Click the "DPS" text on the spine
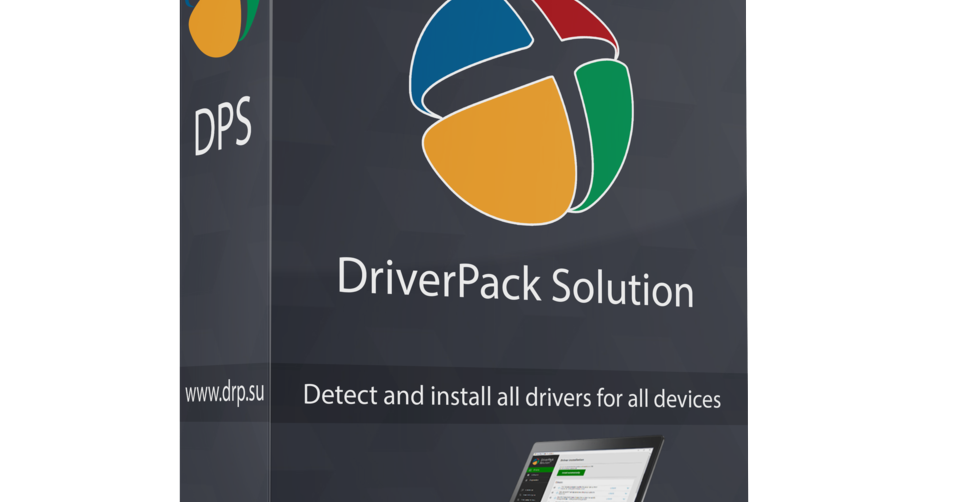 tap(223, 126)
